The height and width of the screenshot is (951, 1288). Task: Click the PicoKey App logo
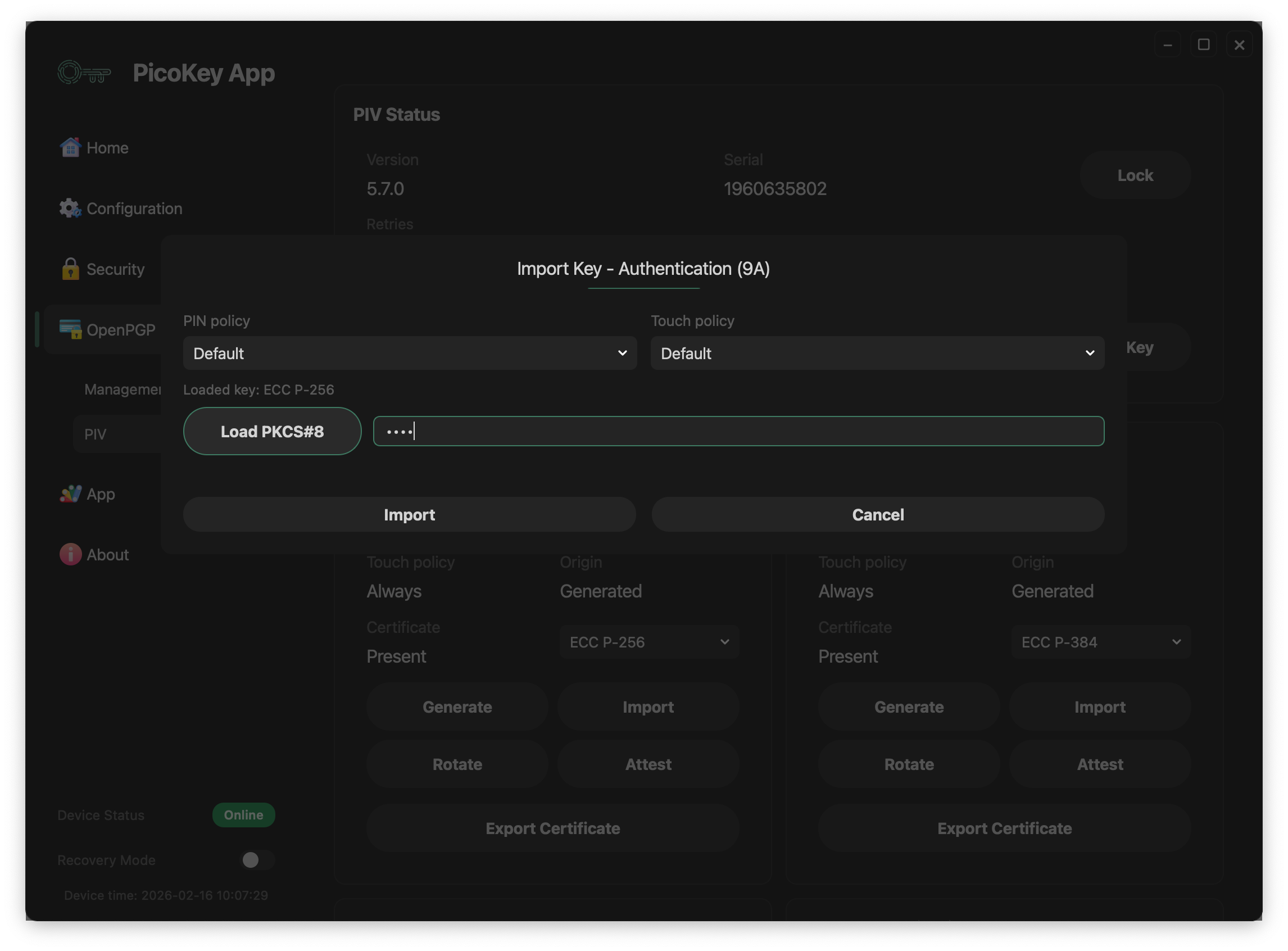coord(84,73)
